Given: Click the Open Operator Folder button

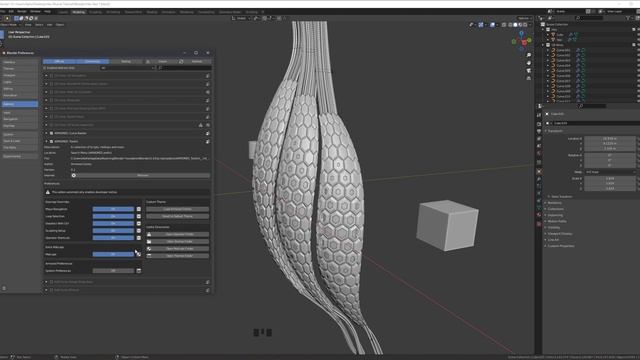Looking at the screenshot, I should pyautogui.click(x=180, y=234).
